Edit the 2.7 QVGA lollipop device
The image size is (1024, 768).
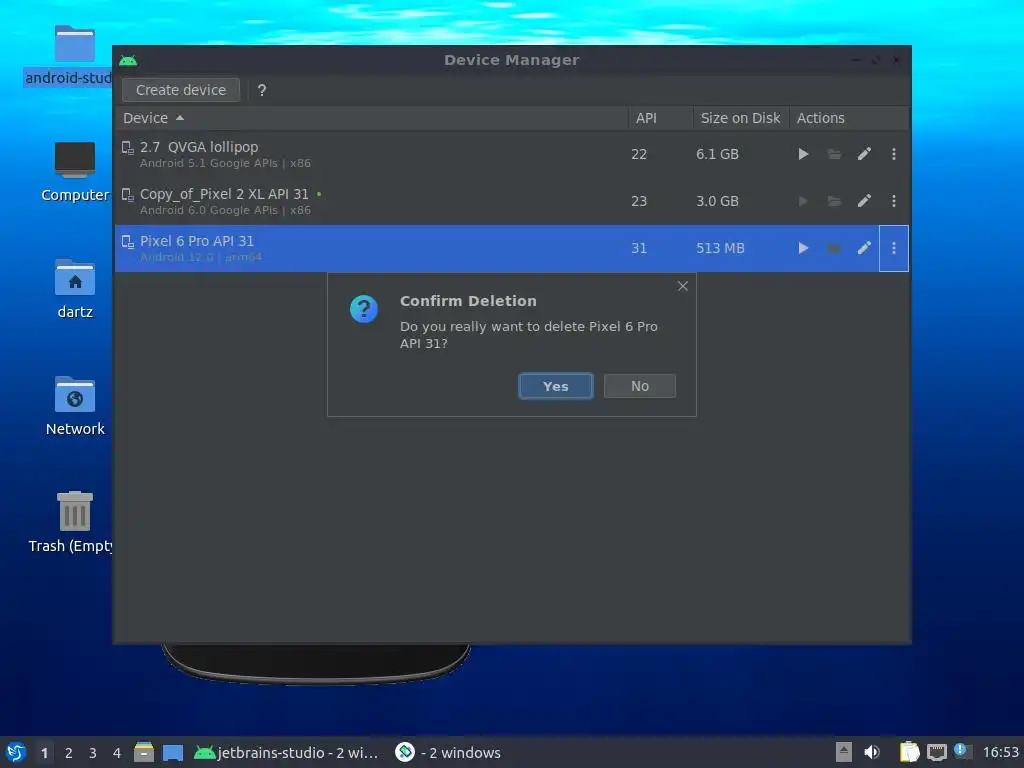[x=864, y=154]
